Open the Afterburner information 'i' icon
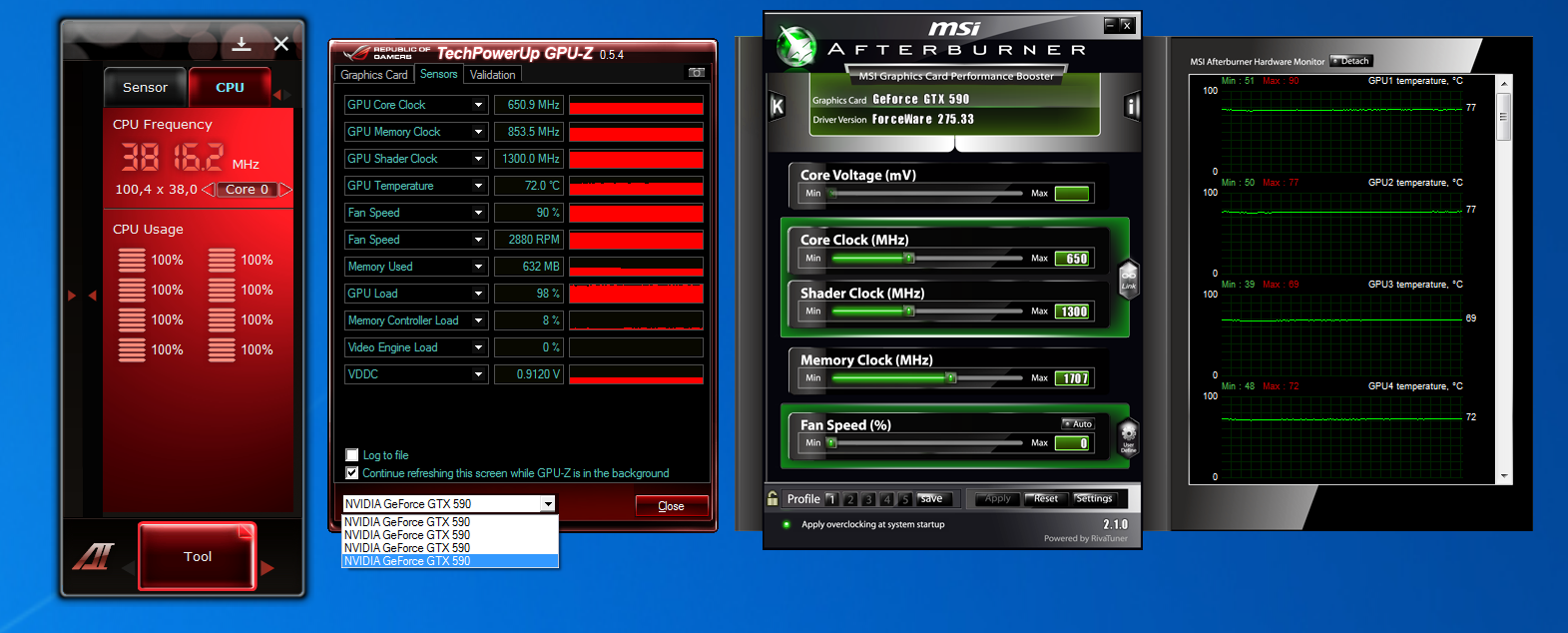 pyautogui.click(x=1132, y=106)
